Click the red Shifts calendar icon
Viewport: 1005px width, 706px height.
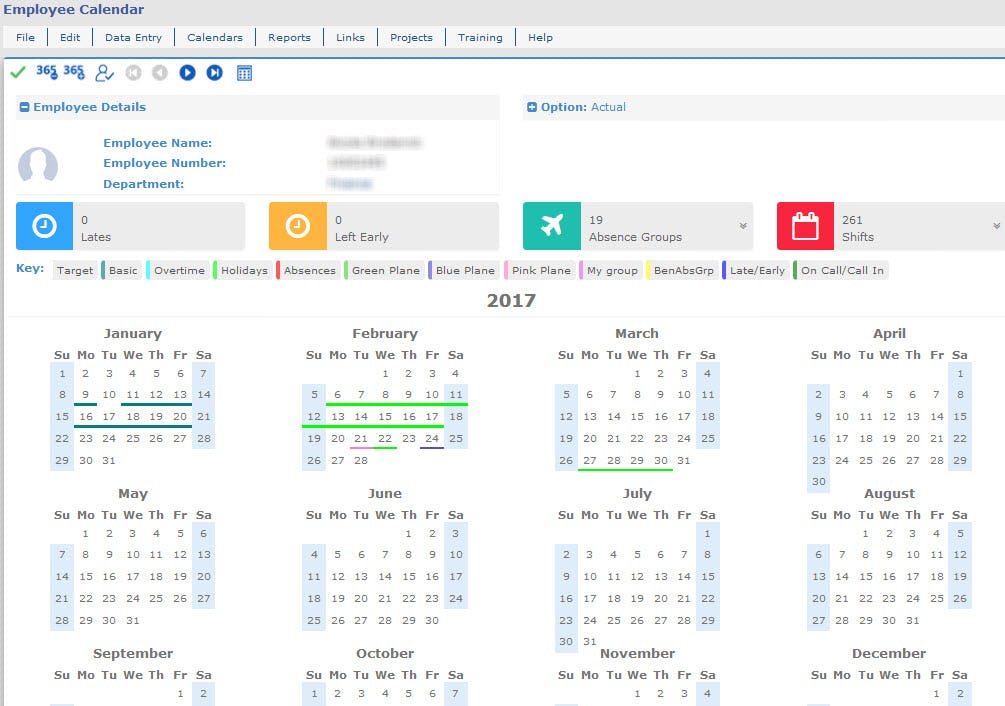(x=805, y=225)
